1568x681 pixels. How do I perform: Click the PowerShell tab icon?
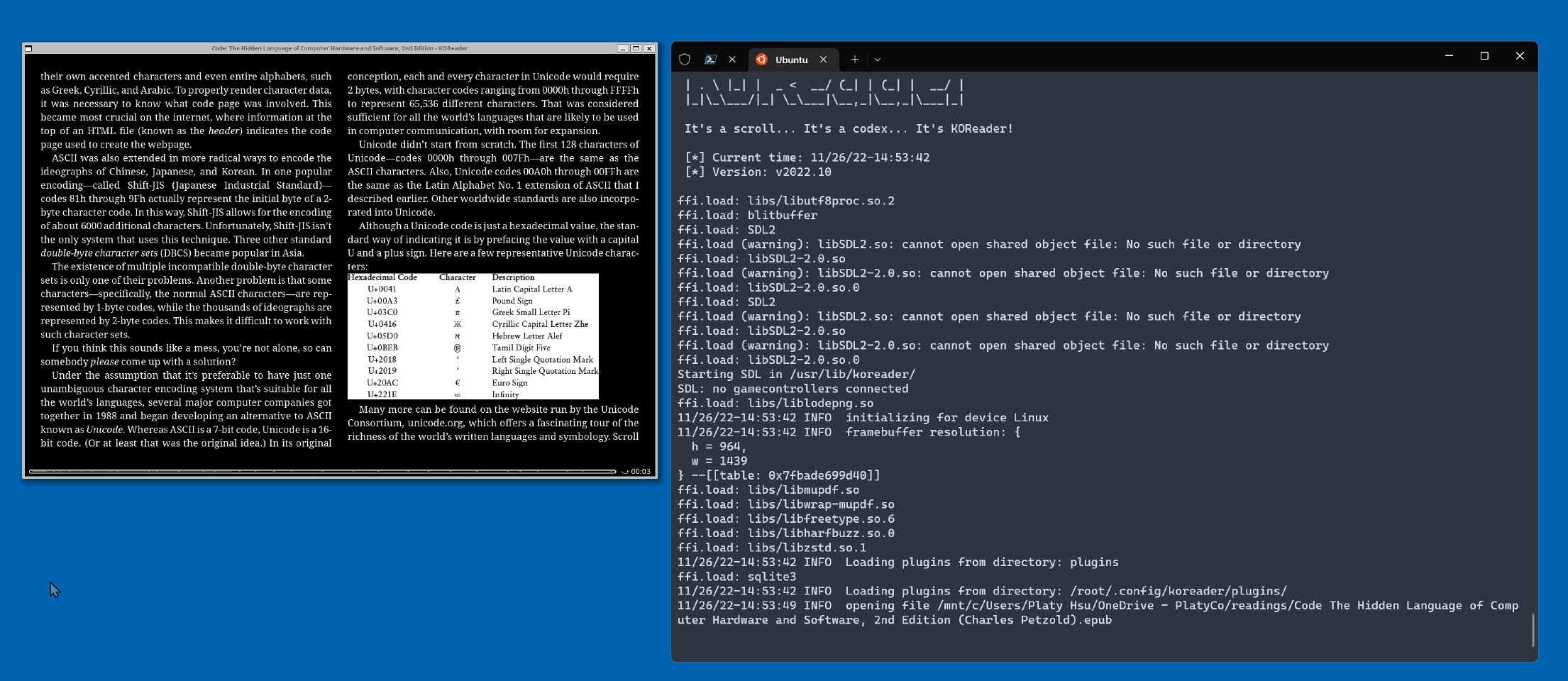coord(710,60)
